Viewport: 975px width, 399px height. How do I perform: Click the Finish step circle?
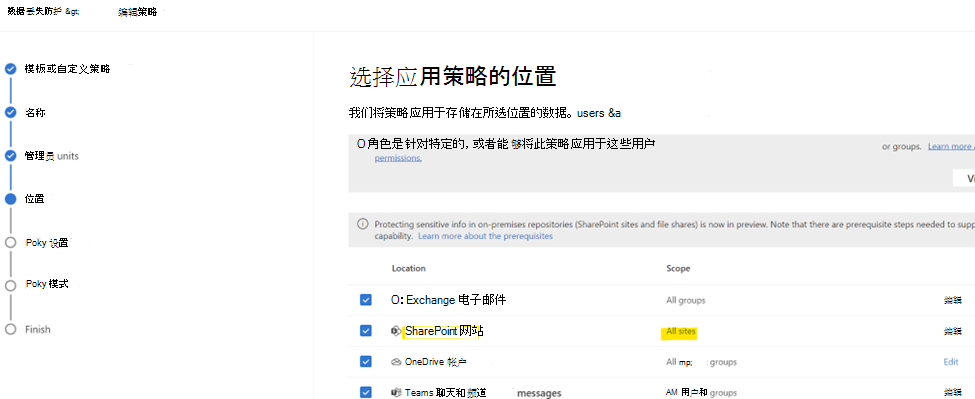(11, 329)
